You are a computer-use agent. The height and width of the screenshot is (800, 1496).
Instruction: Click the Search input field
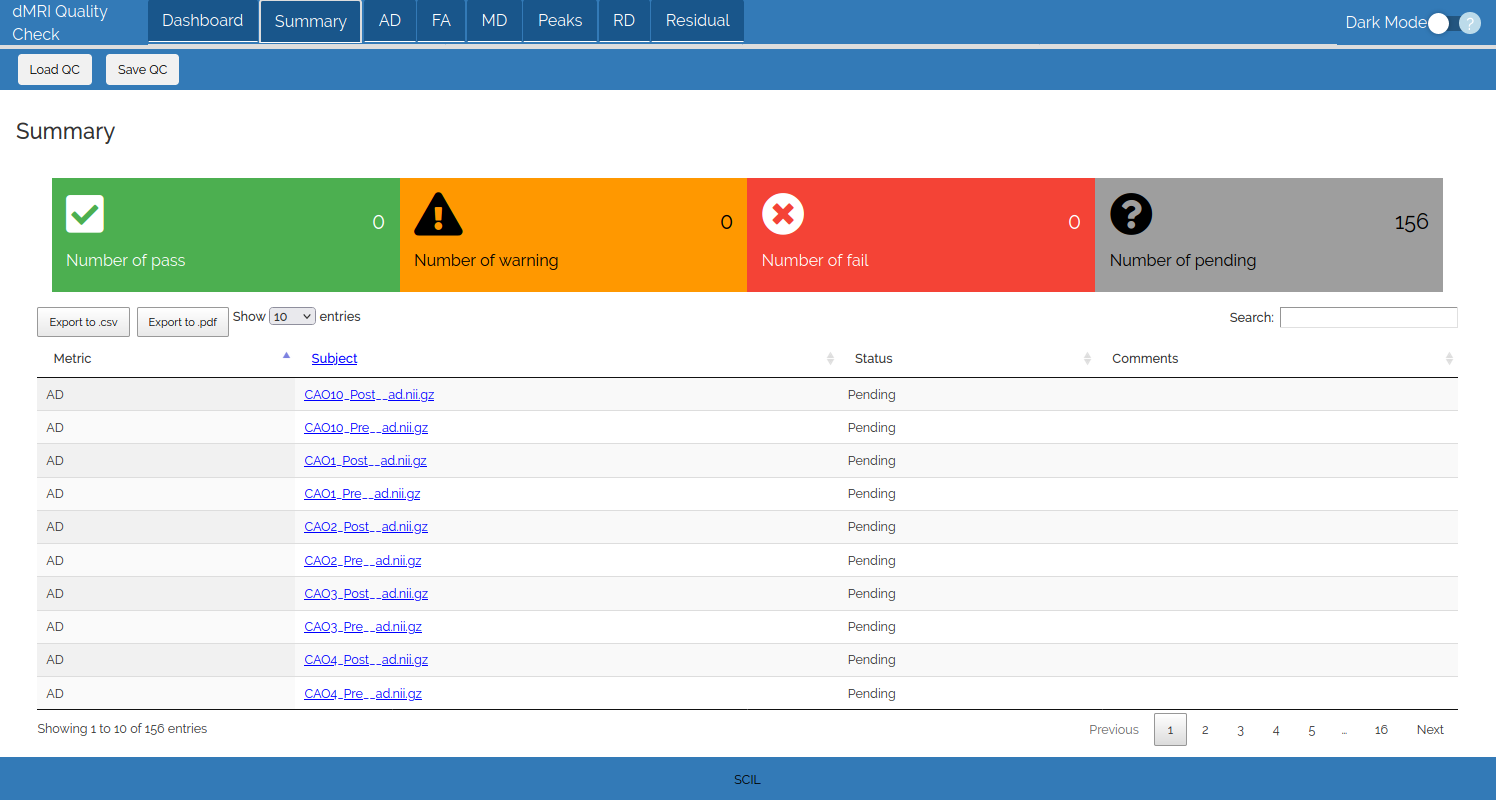[x=1368, y=317]
